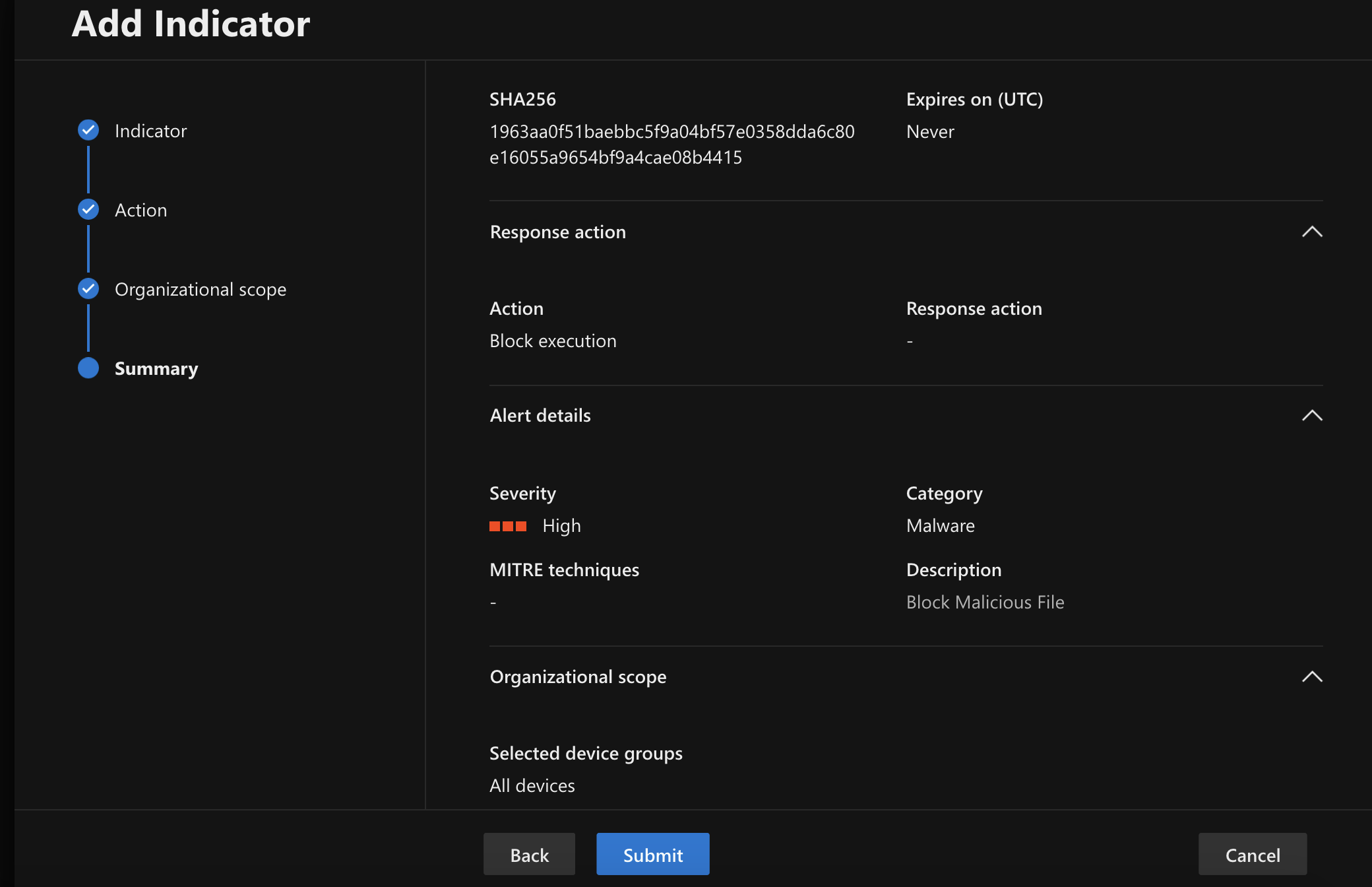1372x887 pixels.
Task: Click the 'Severity' field label
Action: [x=522, y=493]
